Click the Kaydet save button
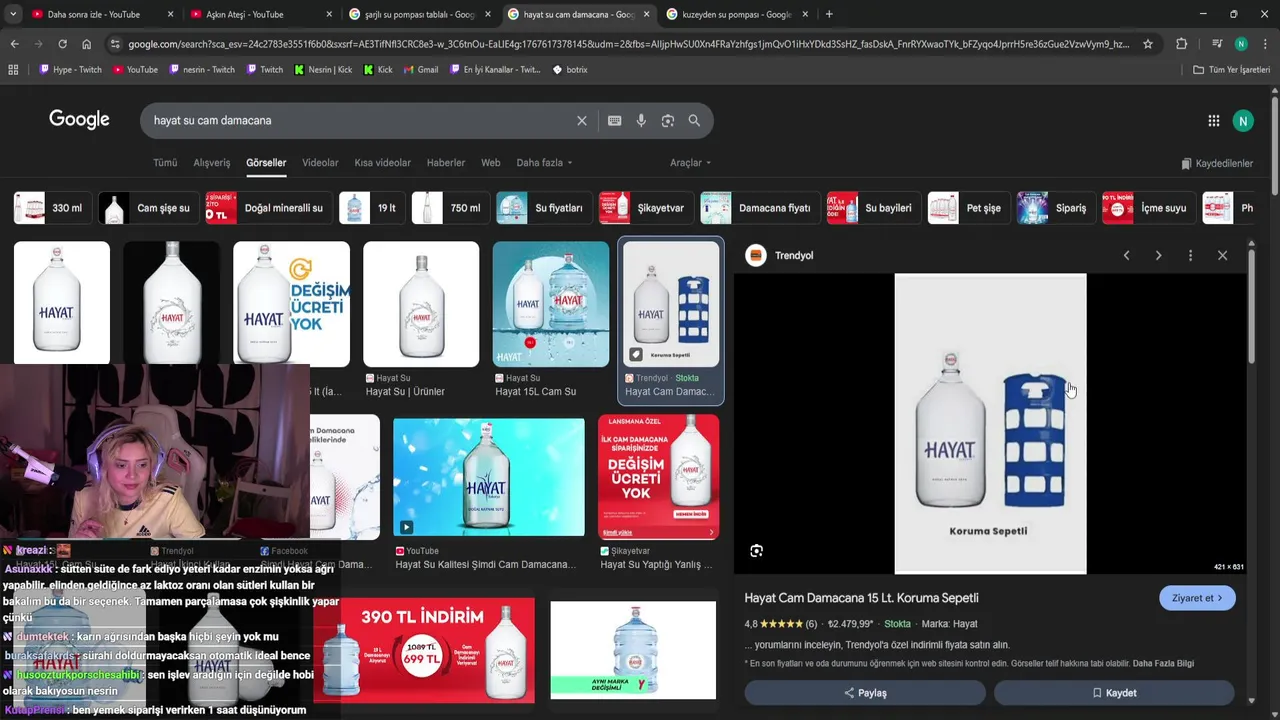The height and width of the screenshot is (720, 1280). point(1114,693)
